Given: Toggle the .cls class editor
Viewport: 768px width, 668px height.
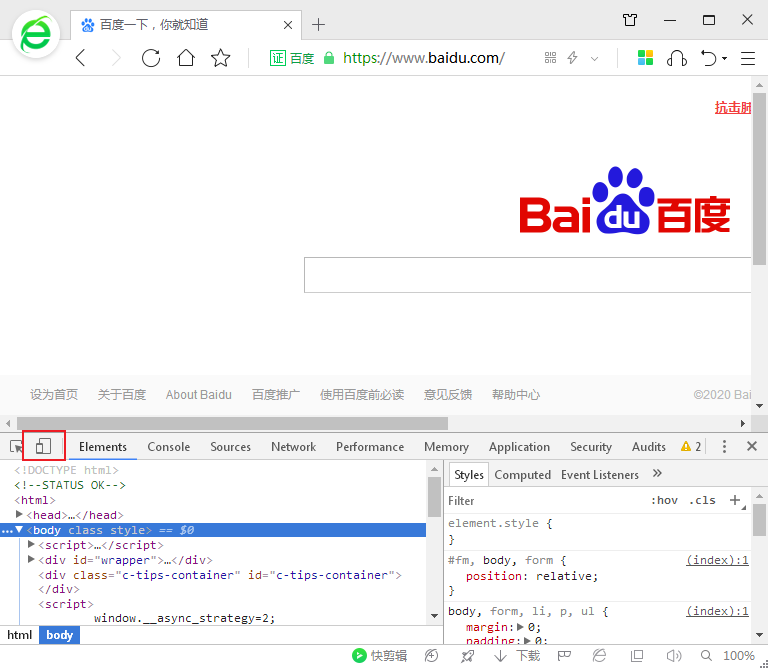Looking at the screenshot, I should click(702, 501).
